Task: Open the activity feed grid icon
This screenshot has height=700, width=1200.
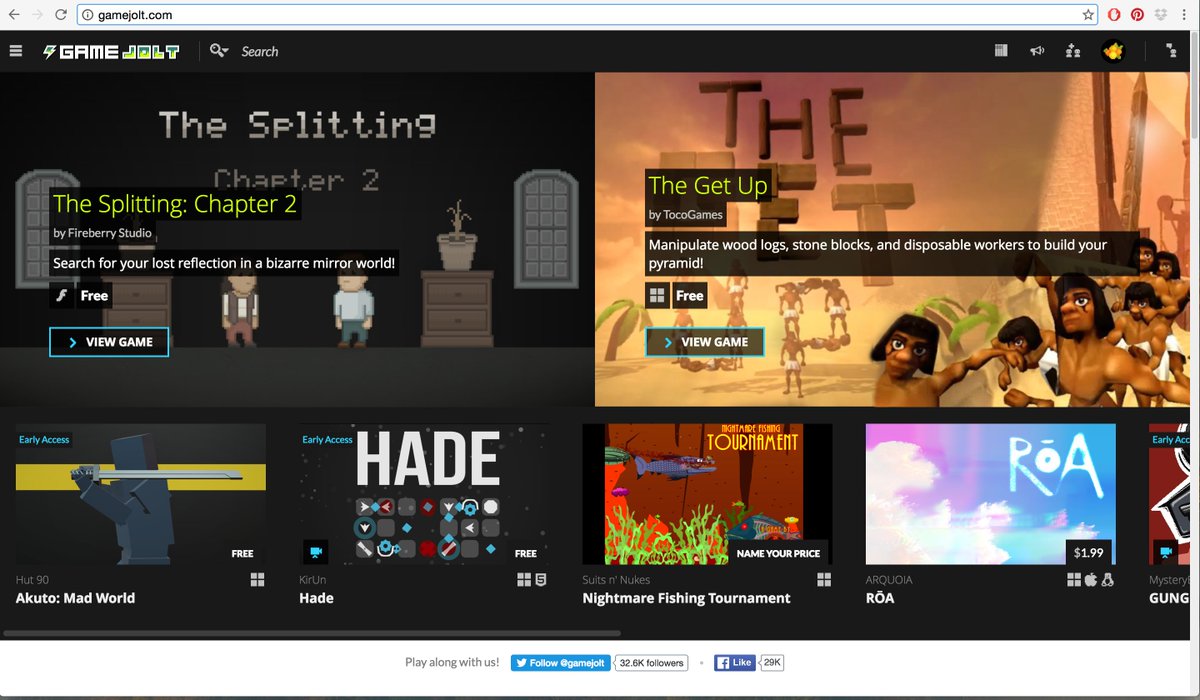Action: (x=1001, y=51)
